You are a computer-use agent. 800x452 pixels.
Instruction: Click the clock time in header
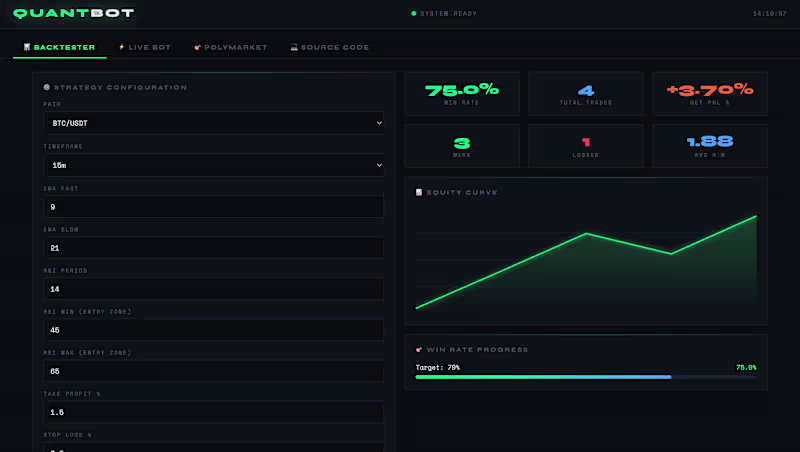click(x=769, y=13)
